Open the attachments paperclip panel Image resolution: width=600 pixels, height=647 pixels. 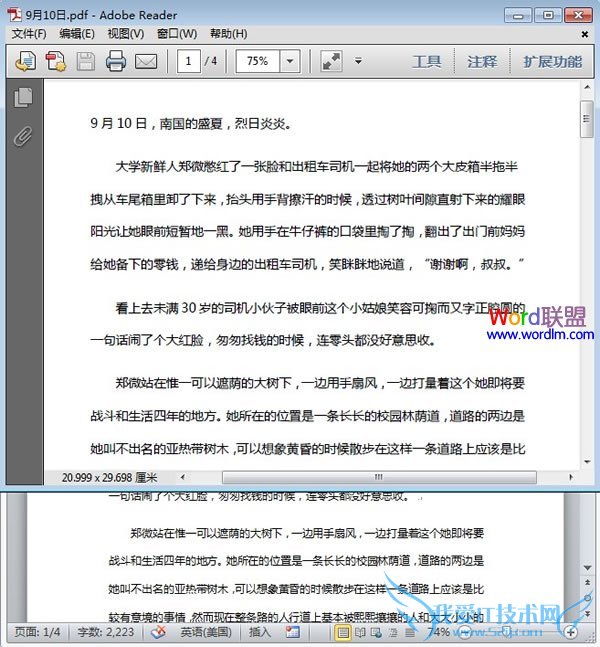tap(23, 136)
